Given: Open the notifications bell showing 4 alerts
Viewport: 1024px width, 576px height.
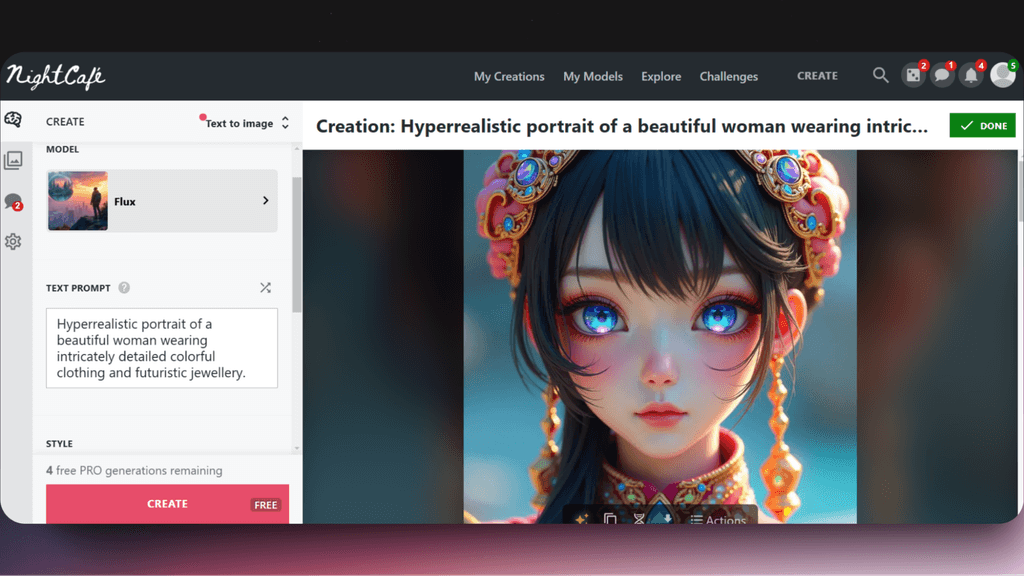Looking at the screenshot, I should (970, 75).
